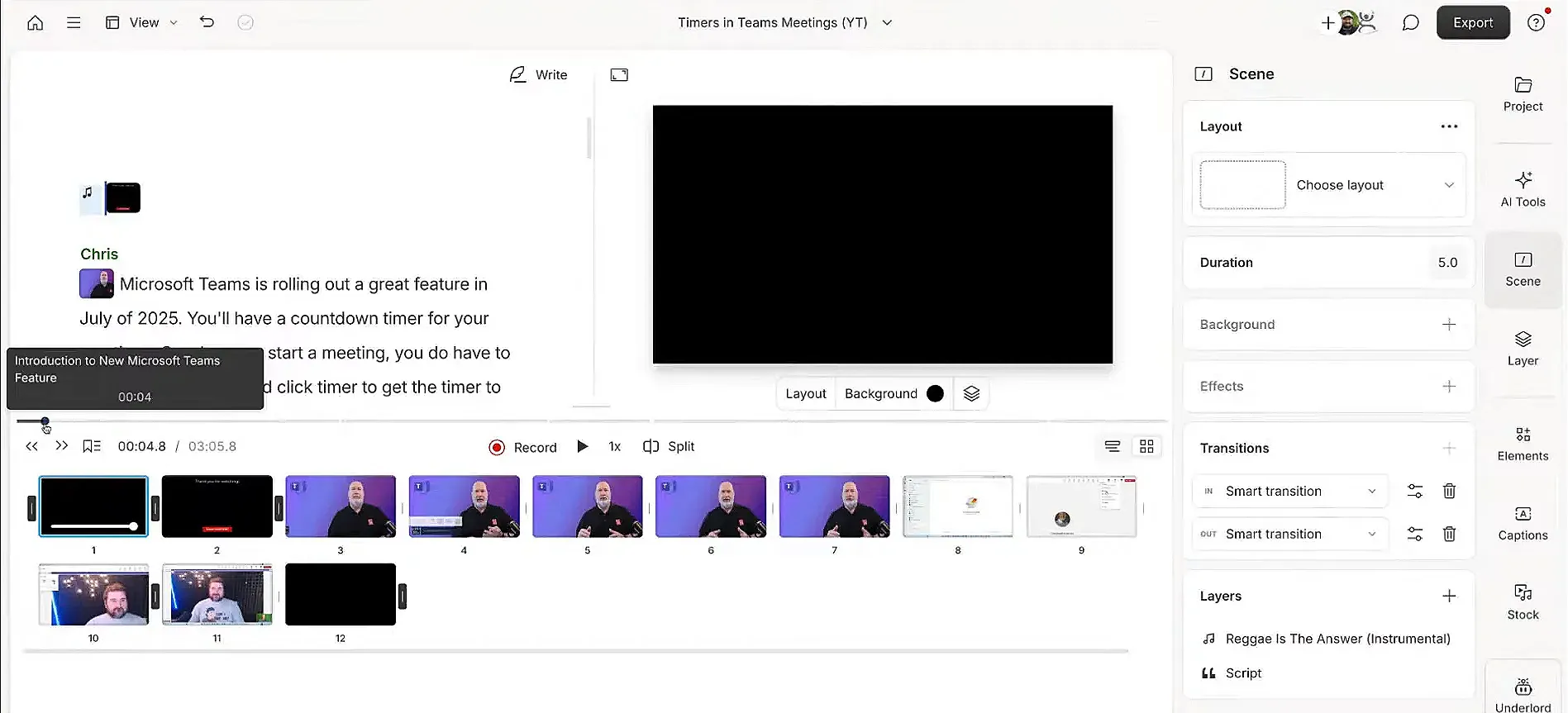
Task: Open the Captions tab
Action: [1523, 524]
